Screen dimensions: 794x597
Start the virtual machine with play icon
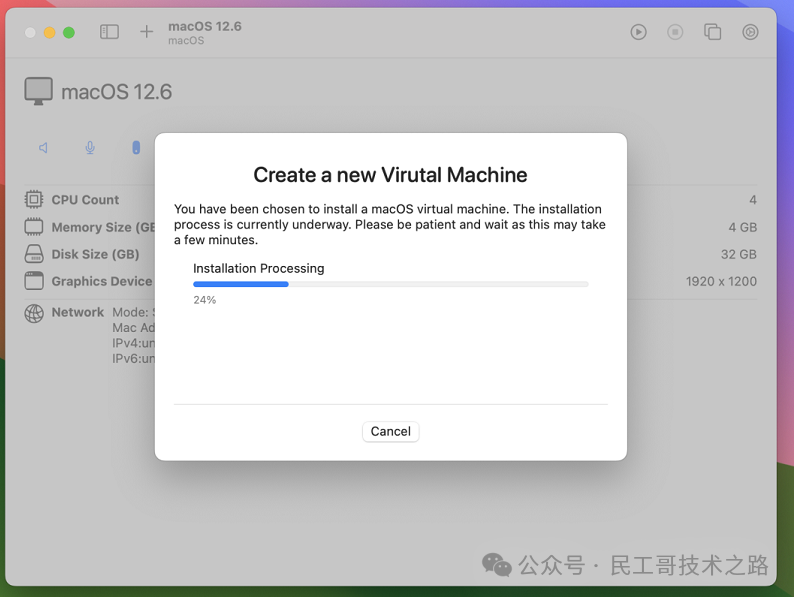coord(638,32)
